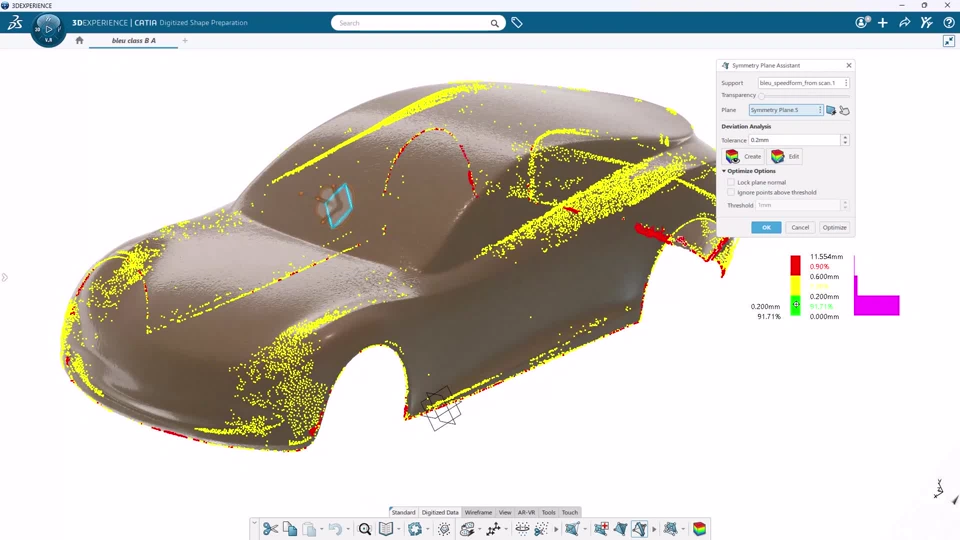Screen dimensions: 960x540
Task: Click the Tolerance stepper arrows
Action: pos(845,140)
